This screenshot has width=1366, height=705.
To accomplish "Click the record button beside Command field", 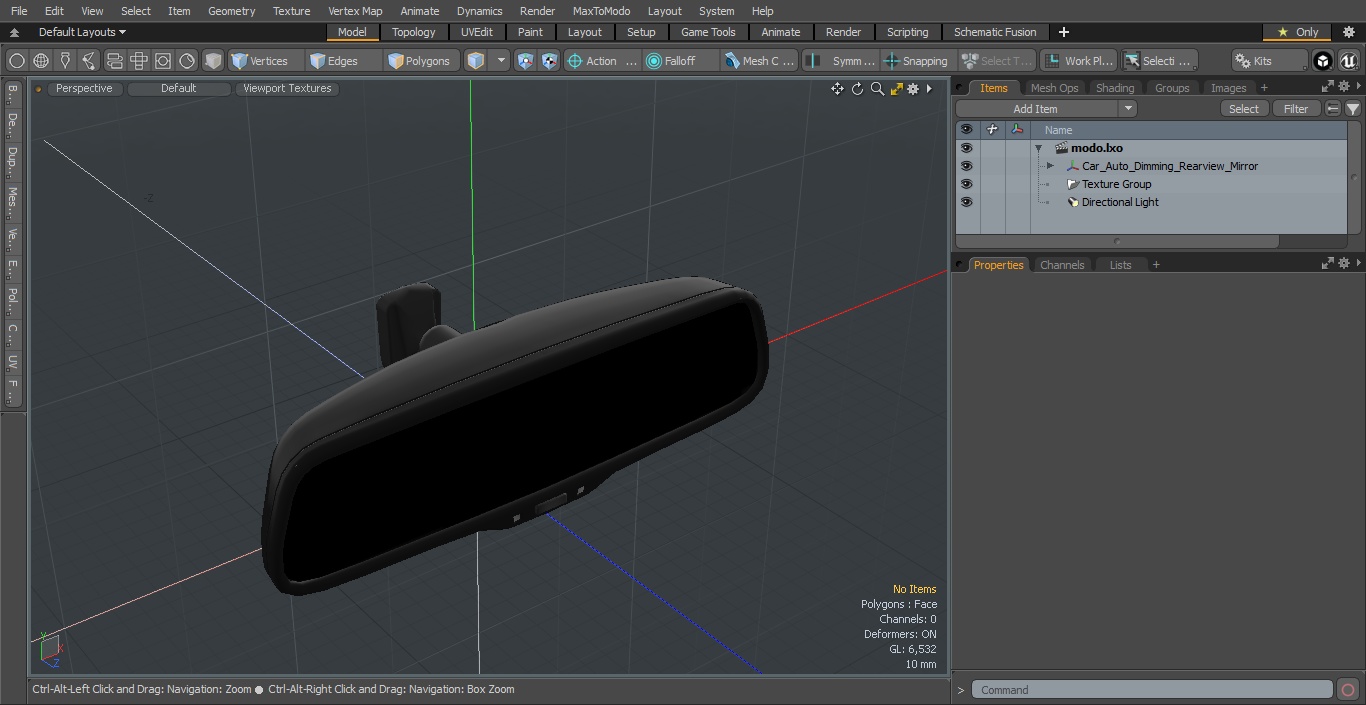I will (1347, 690).
